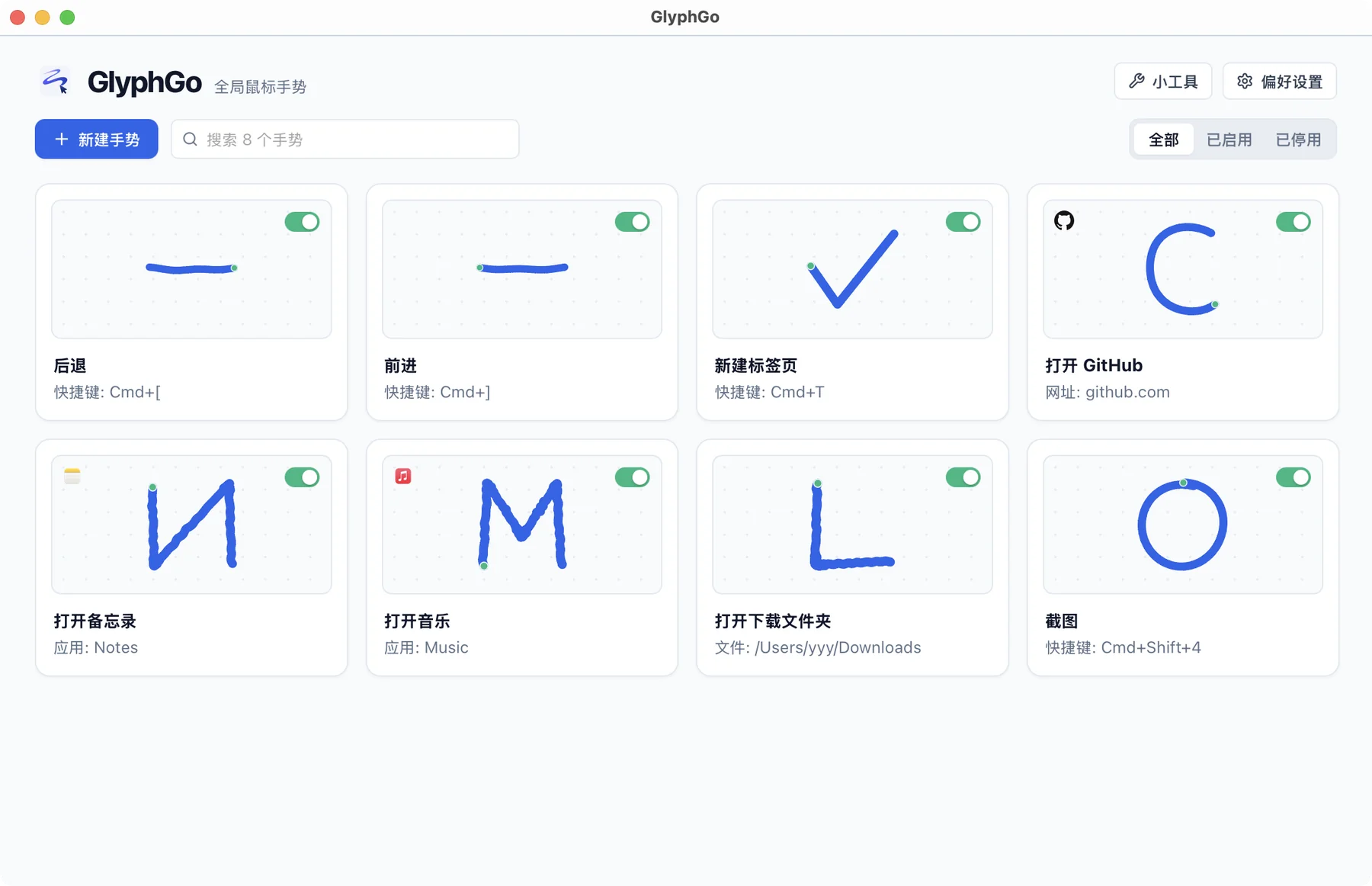Toggle the 打开 GitHub gesture switch
Viewport: 1372px width, 886px height.
[1293, 222]
